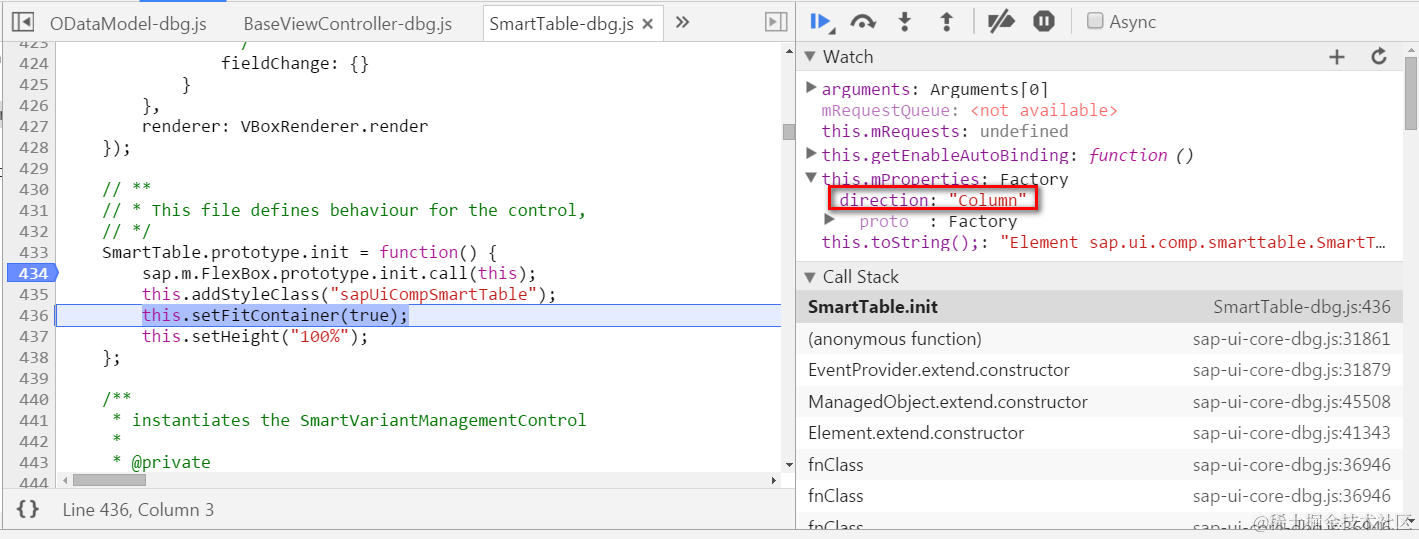This screenshot has height=539, width=1419.
Task: Click the this.toString() watch expression
Action: tap(1104, 242)
